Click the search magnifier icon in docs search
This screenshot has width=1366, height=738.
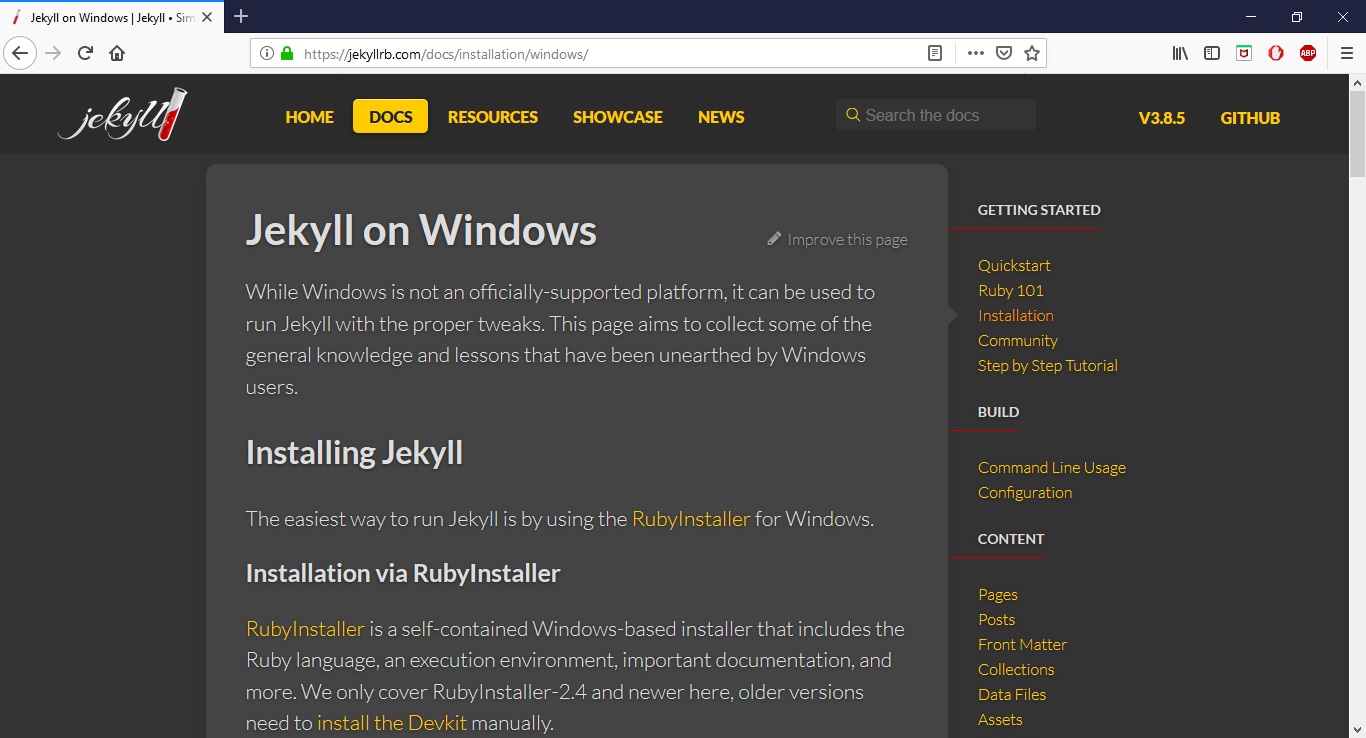(853, 115)
